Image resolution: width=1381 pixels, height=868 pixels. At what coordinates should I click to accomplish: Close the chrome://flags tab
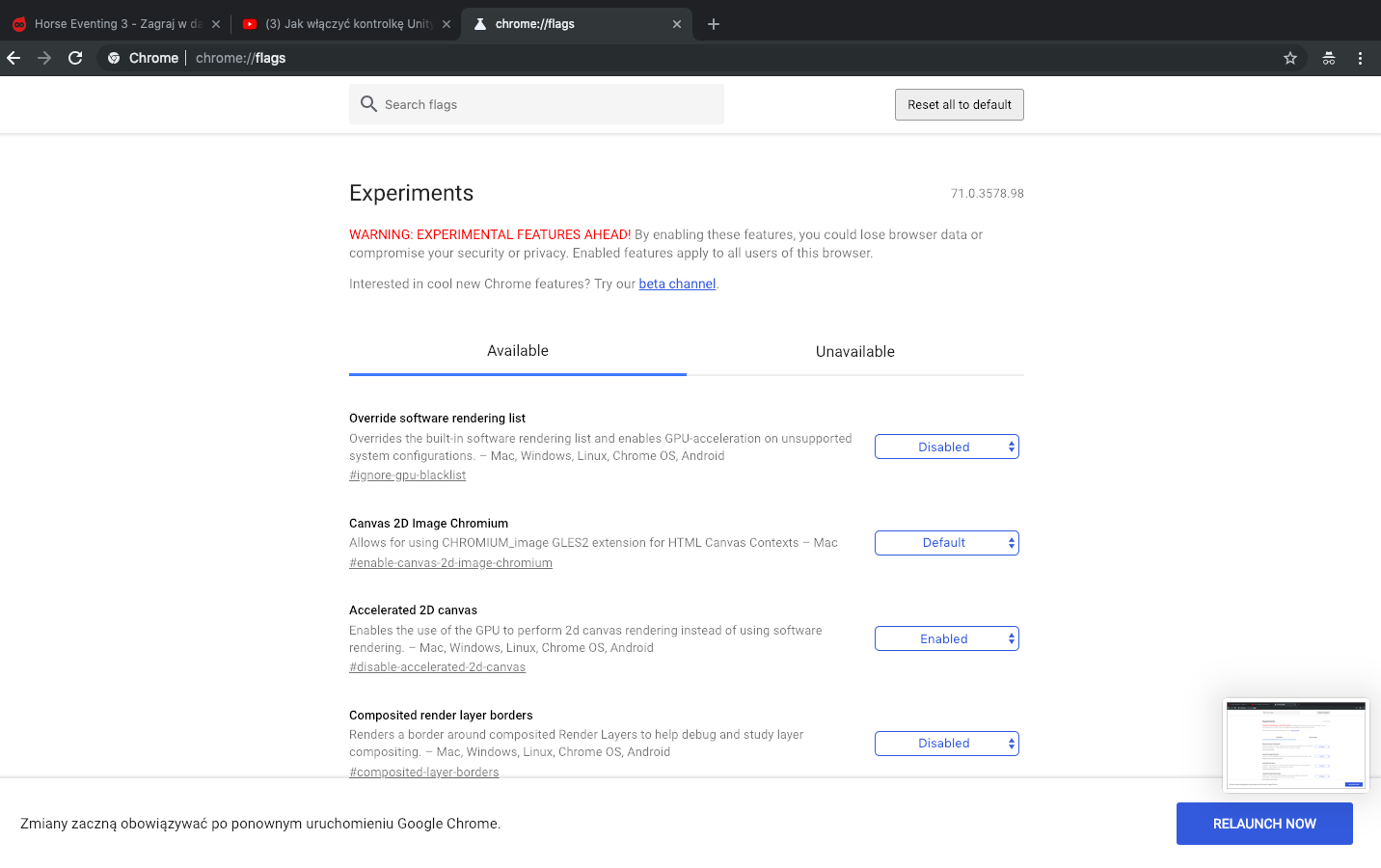coord(677,24)
